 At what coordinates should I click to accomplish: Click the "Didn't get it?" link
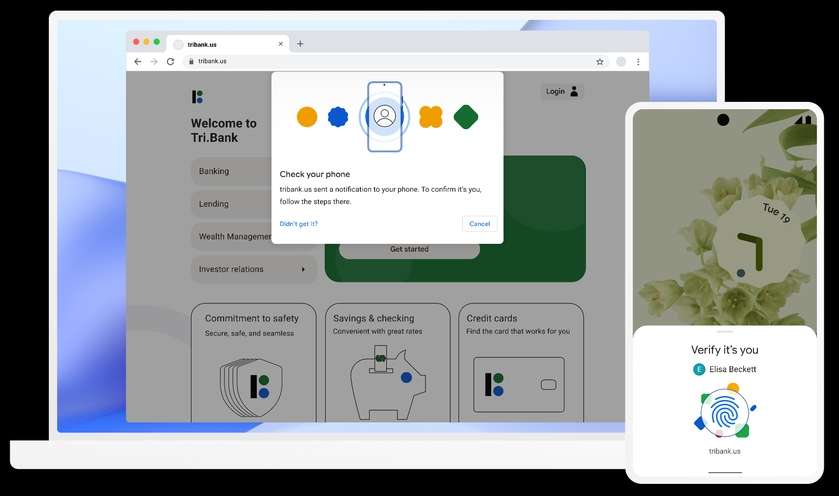tap(299, 224)
